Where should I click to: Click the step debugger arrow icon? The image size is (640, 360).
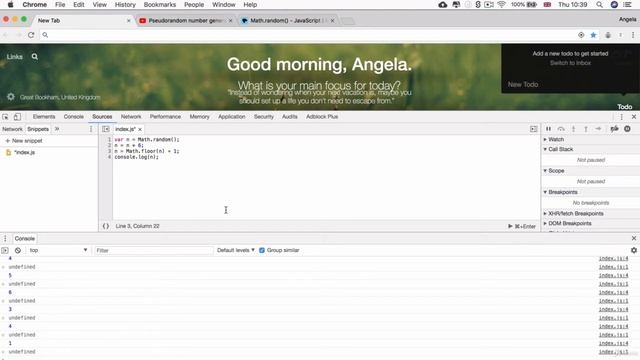tap(598, 129)
